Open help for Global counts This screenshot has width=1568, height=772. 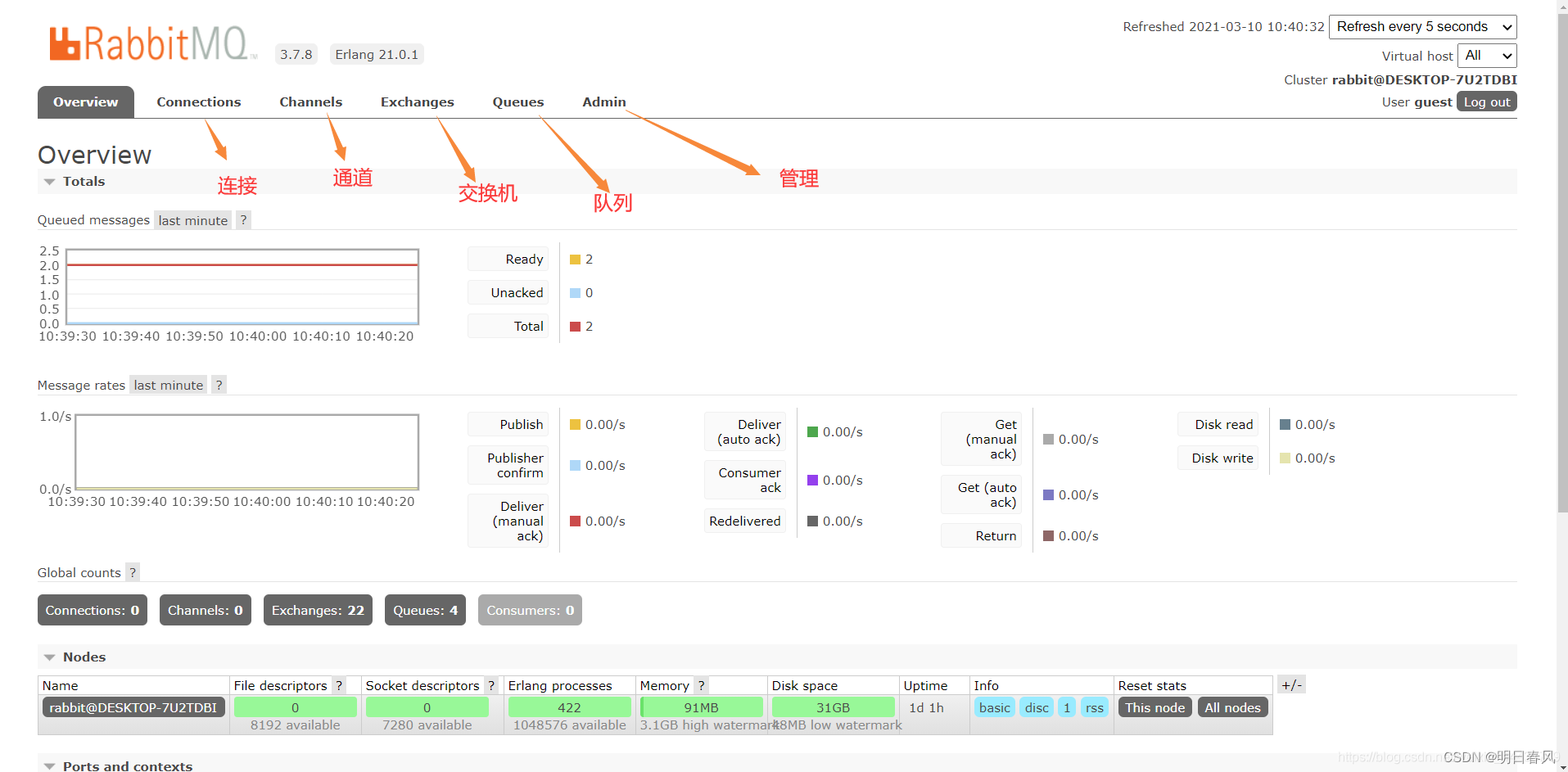(132, 572)
